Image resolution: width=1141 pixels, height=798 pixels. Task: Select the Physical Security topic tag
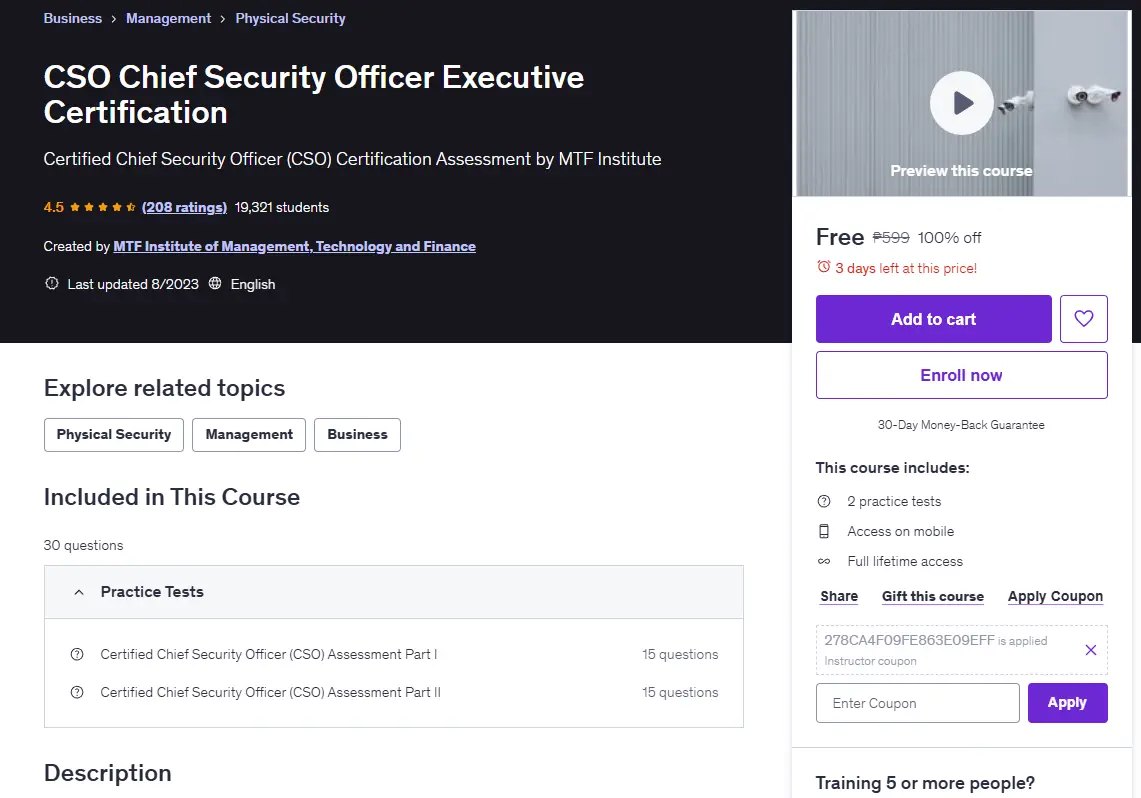tap(114, 434)
